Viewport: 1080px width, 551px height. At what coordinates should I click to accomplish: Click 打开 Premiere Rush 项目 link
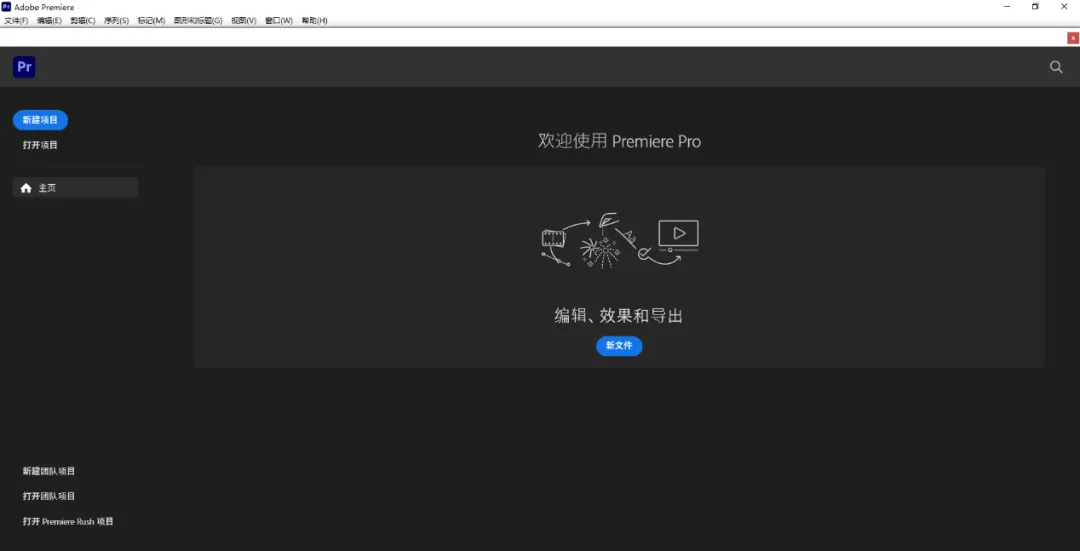[x=68, y=522]
